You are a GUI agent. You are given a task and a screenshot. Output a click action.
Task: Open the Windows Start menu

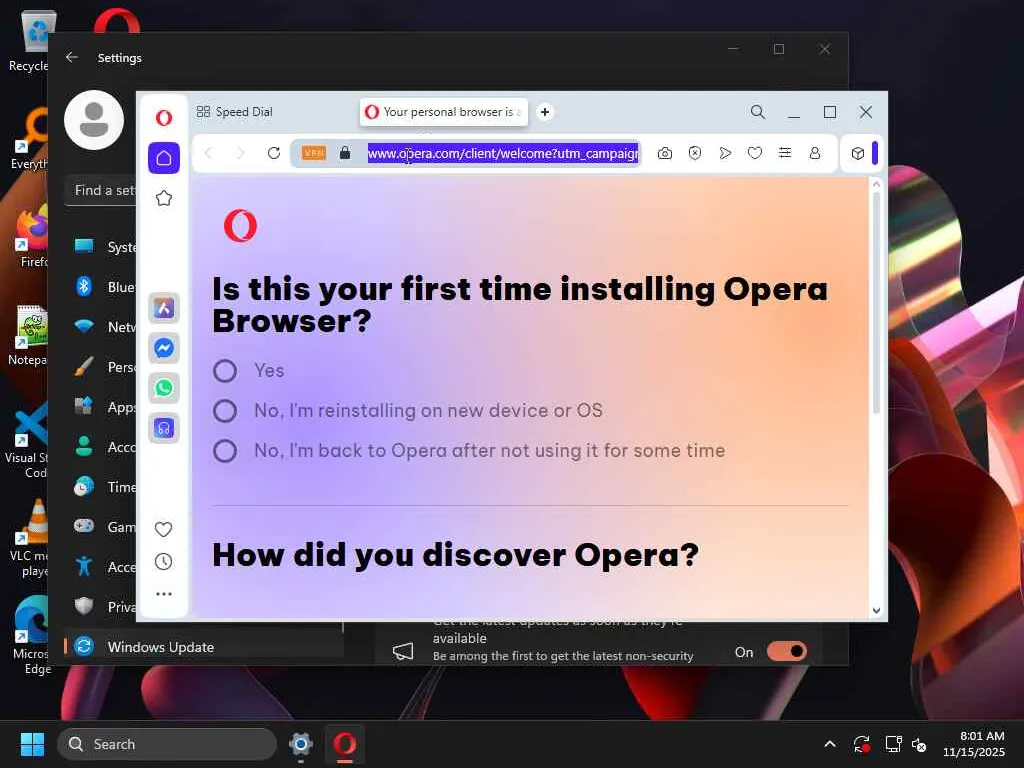tap(32, 744)
